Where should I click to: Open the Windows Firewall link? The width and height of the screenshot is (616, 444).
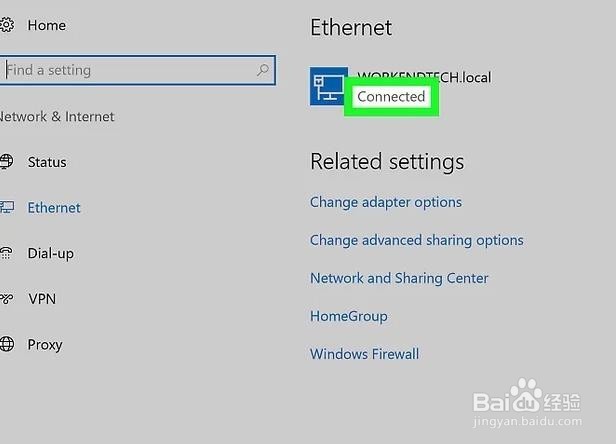[364, 354]
